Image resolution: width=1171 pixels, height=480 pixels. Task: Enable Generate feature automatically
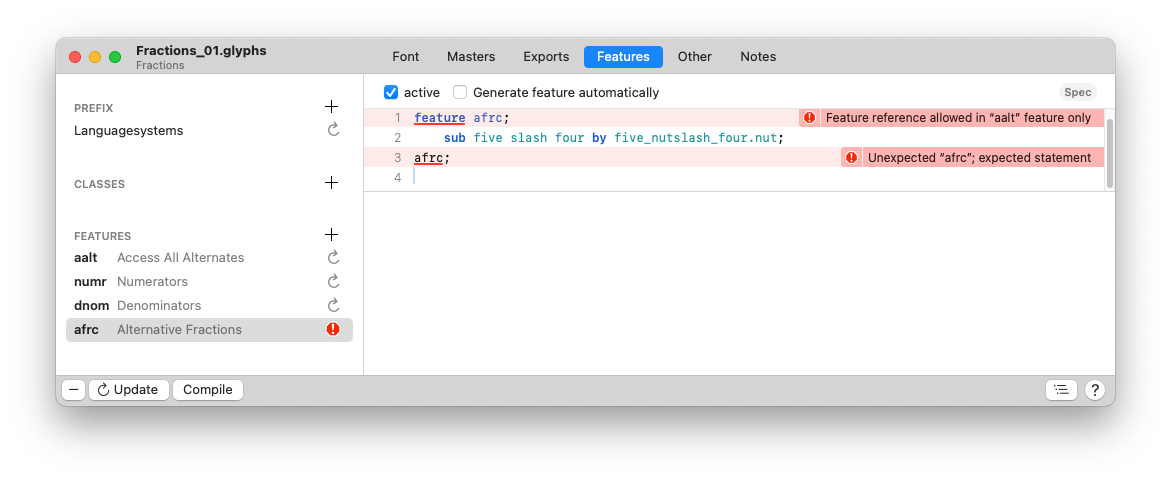click(460, 92)
